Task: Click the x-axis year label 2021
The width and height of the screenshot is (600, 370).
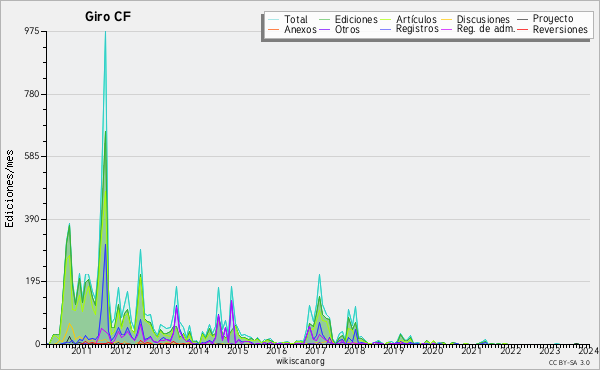Action: (x=472, y=350)
